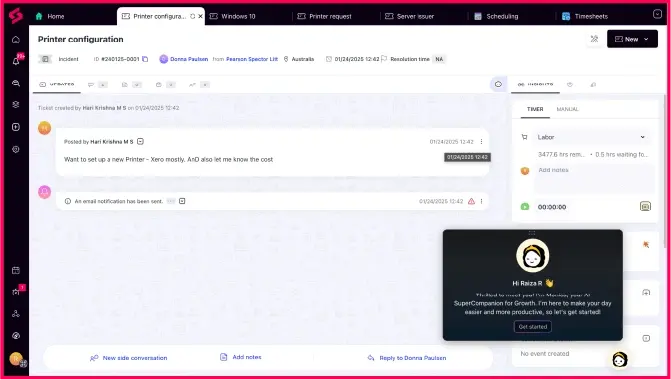The height and width of the screenshot is (380, 671).
Task: Select the Updates ticket tab
Action: tap(57, 85)
